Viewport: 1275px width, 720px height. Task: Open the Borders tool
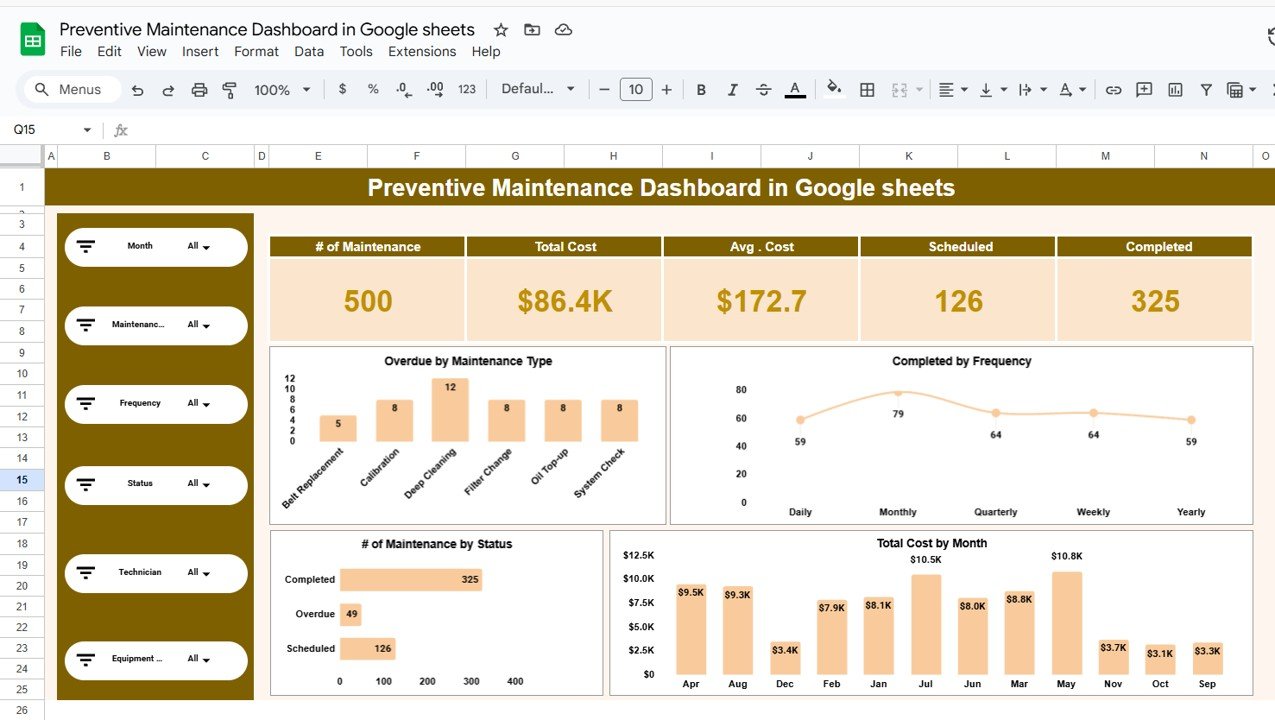coord(867,90)
